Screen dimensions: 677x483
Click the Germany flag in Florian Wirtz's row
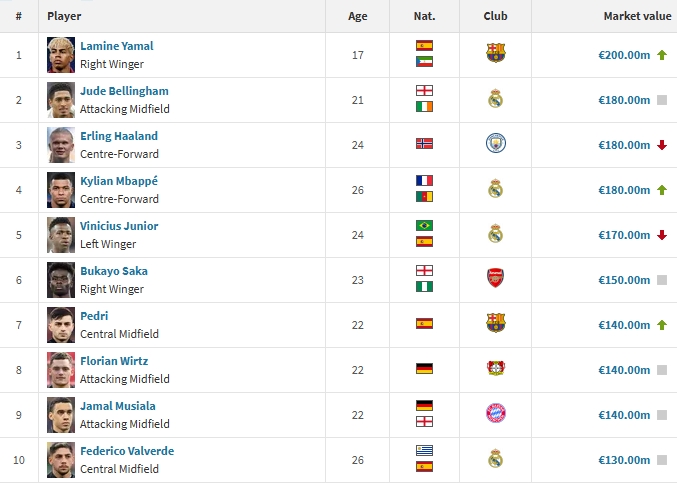pyautogui.click(x=424, y=369)
